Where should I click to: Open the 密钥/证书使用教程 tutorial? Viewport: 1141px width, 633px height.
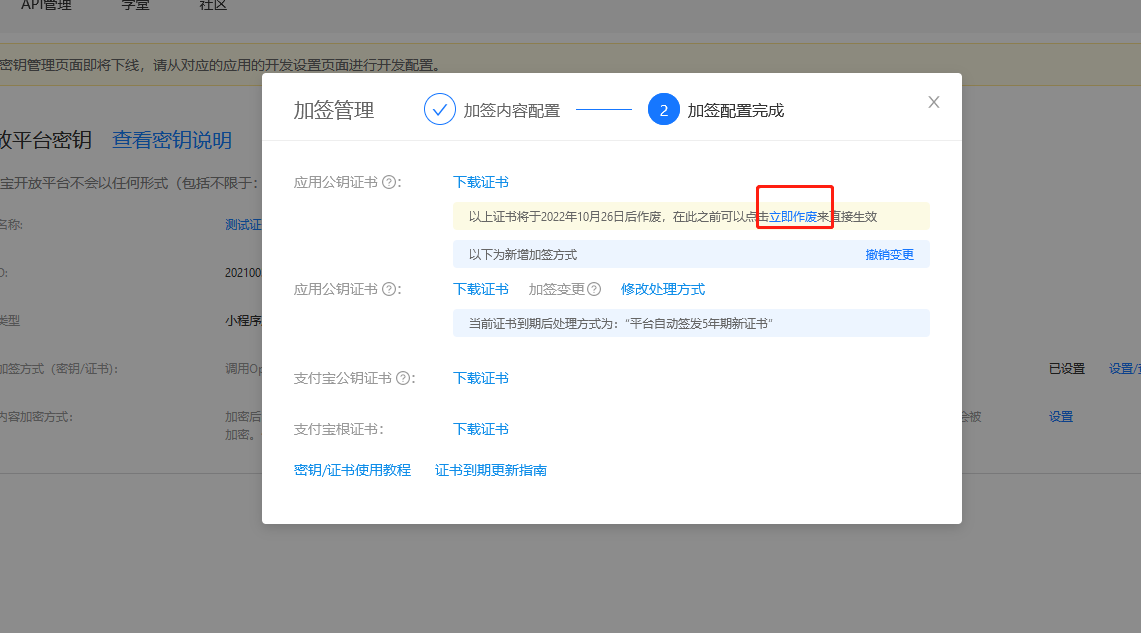click(354, 469)
